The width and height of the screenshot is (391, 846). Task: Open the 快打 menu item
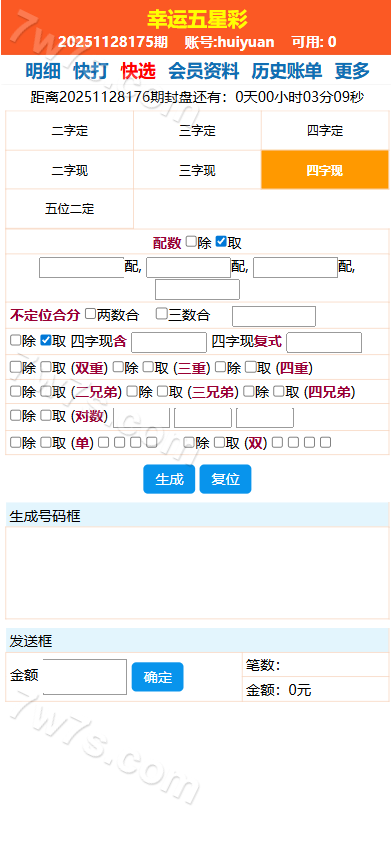[91, 71]
